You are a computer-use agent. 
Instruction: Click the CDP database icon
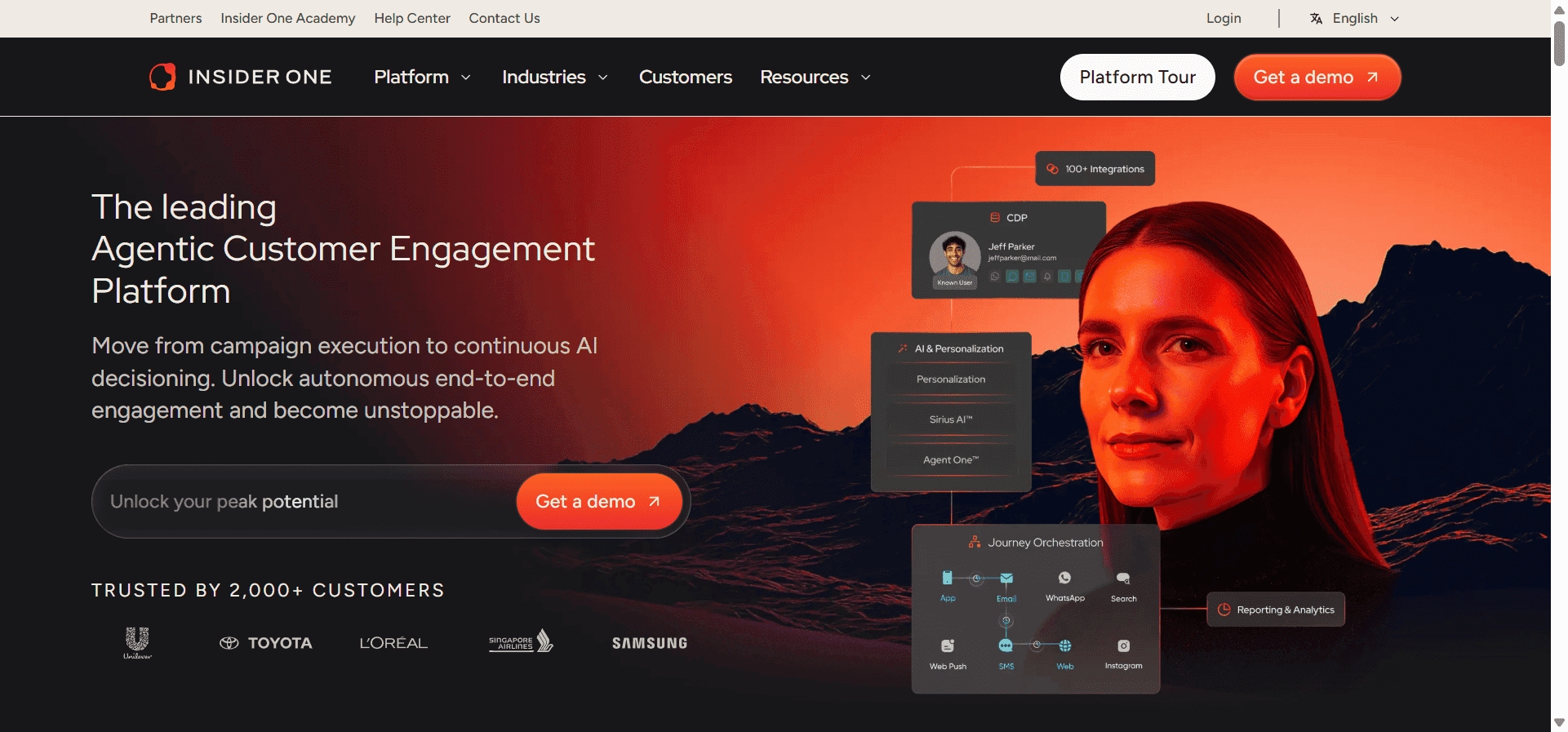click(x=995, y=218)
